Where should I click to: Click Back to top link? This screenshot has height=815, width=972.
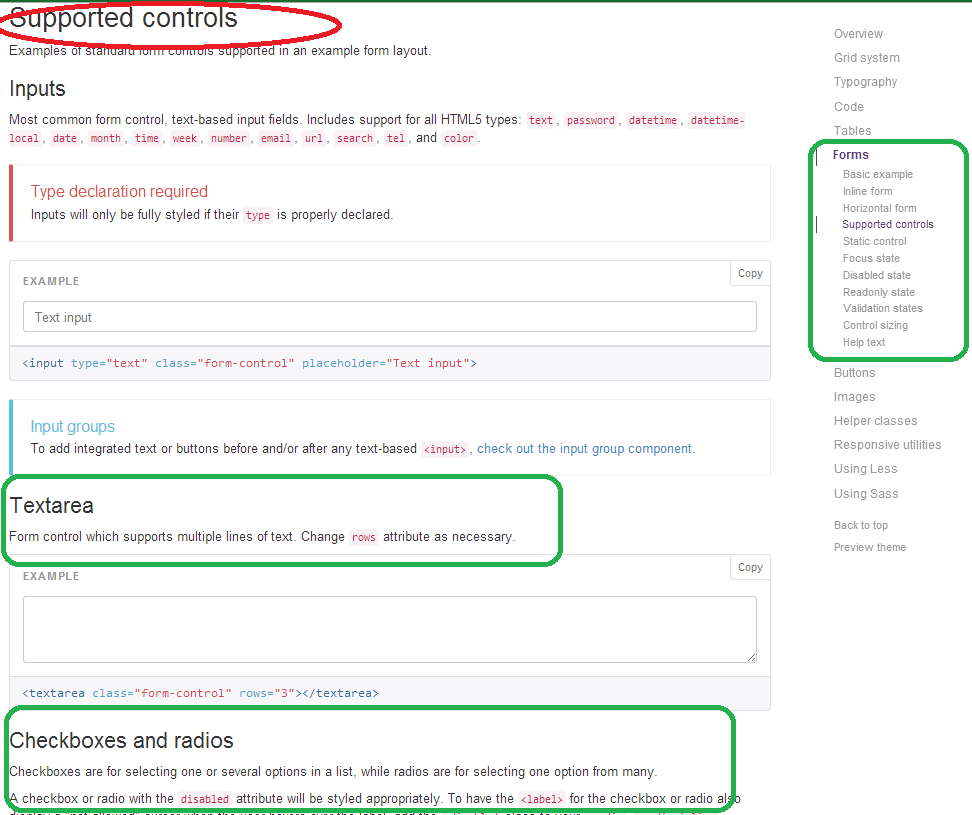[x=860, y=524]
